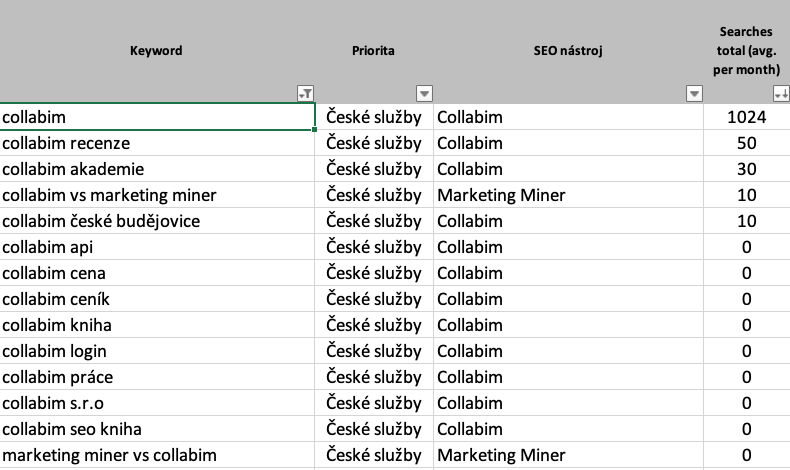Select the value 50 for collabim recenze
The image size is (790, 470).
747,143
